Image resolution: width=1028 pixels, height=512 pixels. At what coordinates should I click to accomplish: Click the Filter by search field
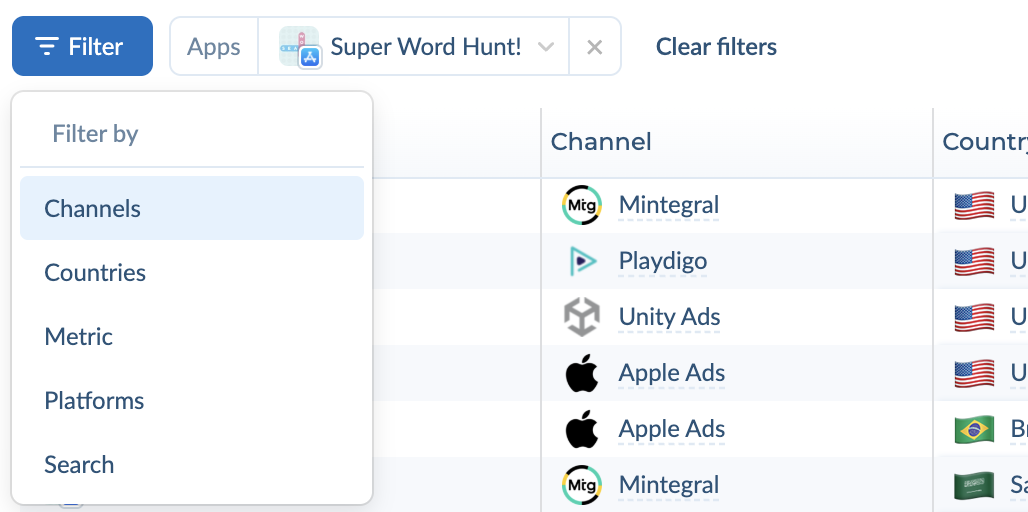[x=191, y=134]
